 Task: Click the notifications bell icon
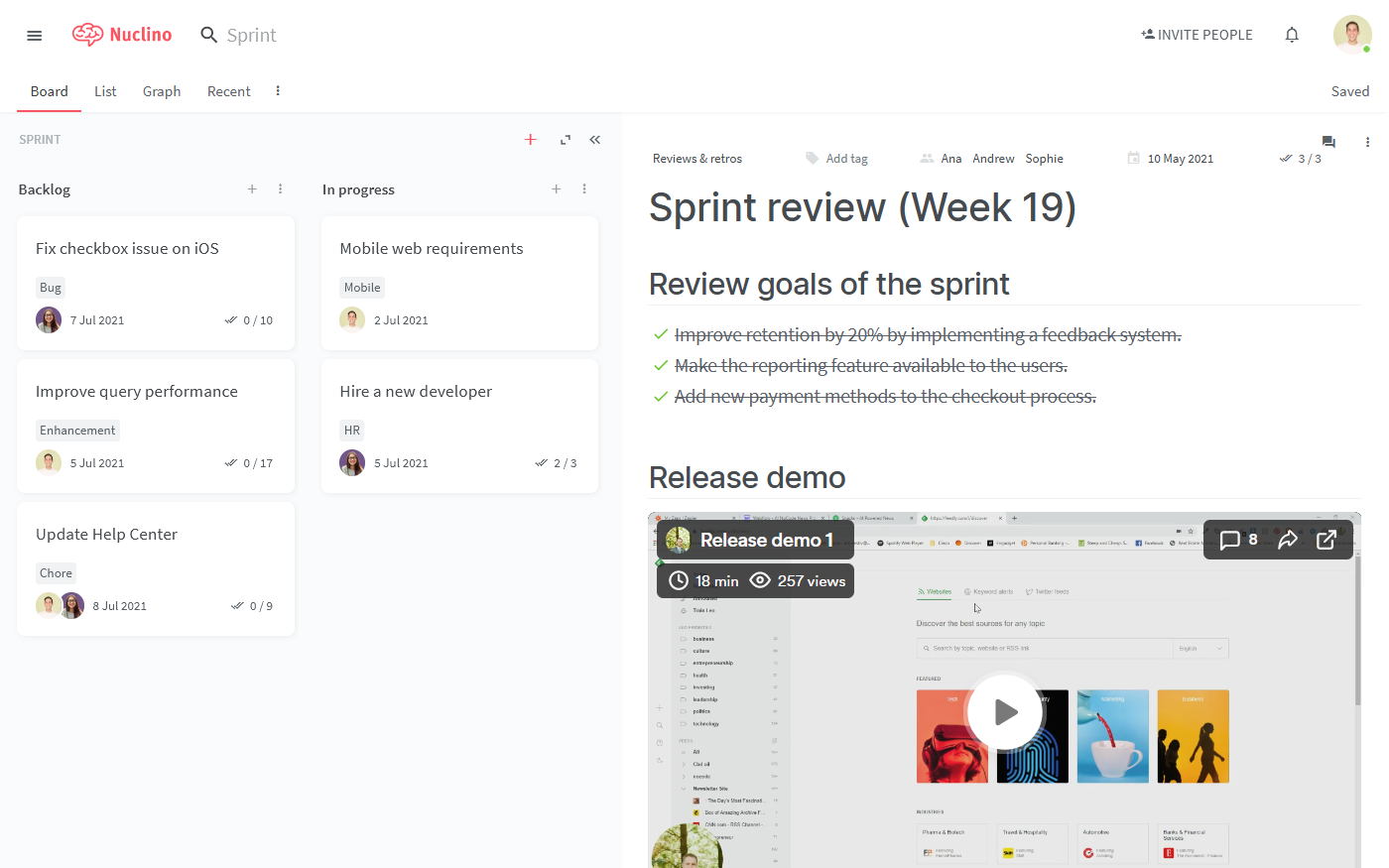point(1292,35)
